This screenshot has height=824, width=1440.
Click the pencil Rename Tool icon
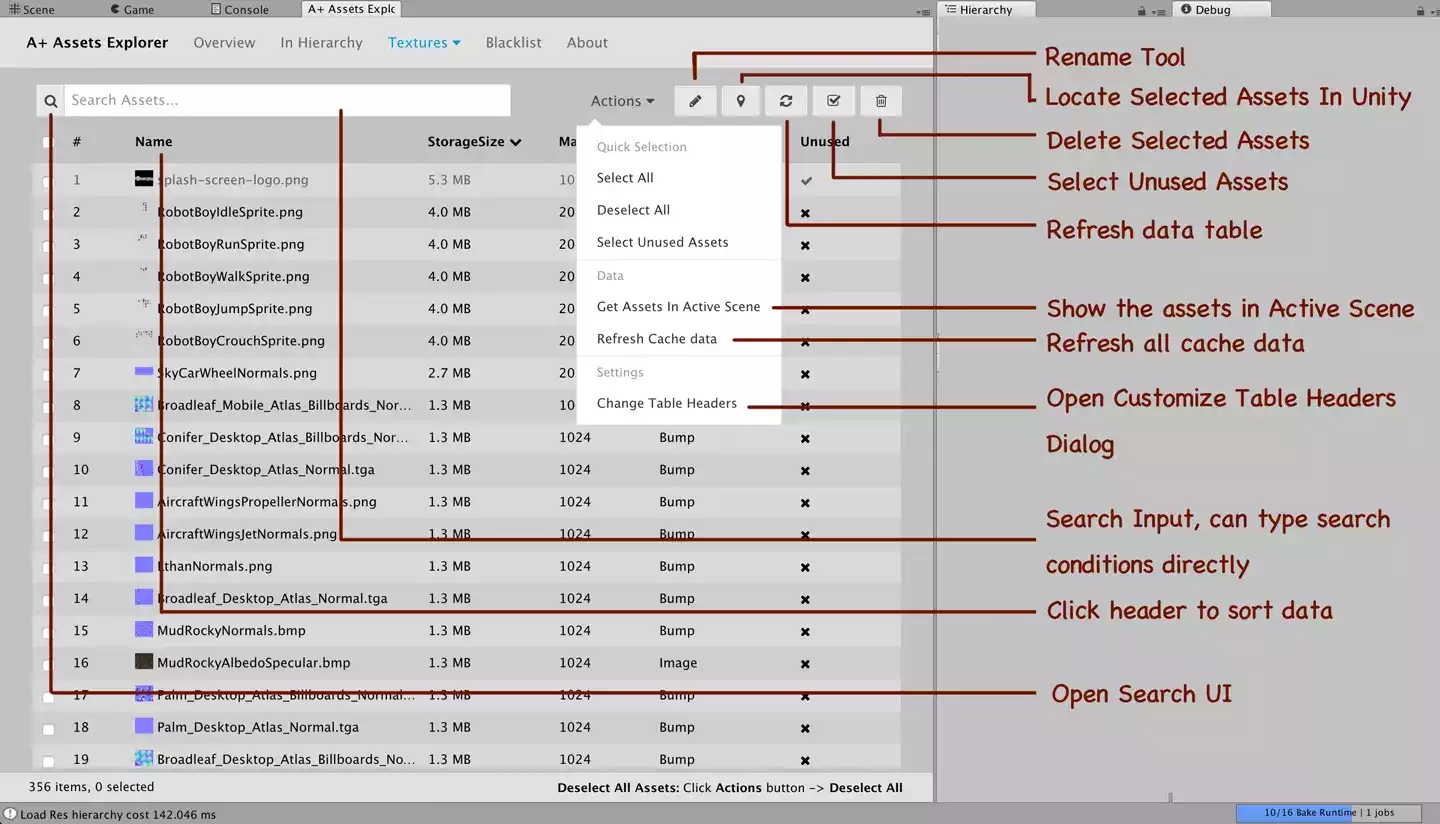point(695,101)
